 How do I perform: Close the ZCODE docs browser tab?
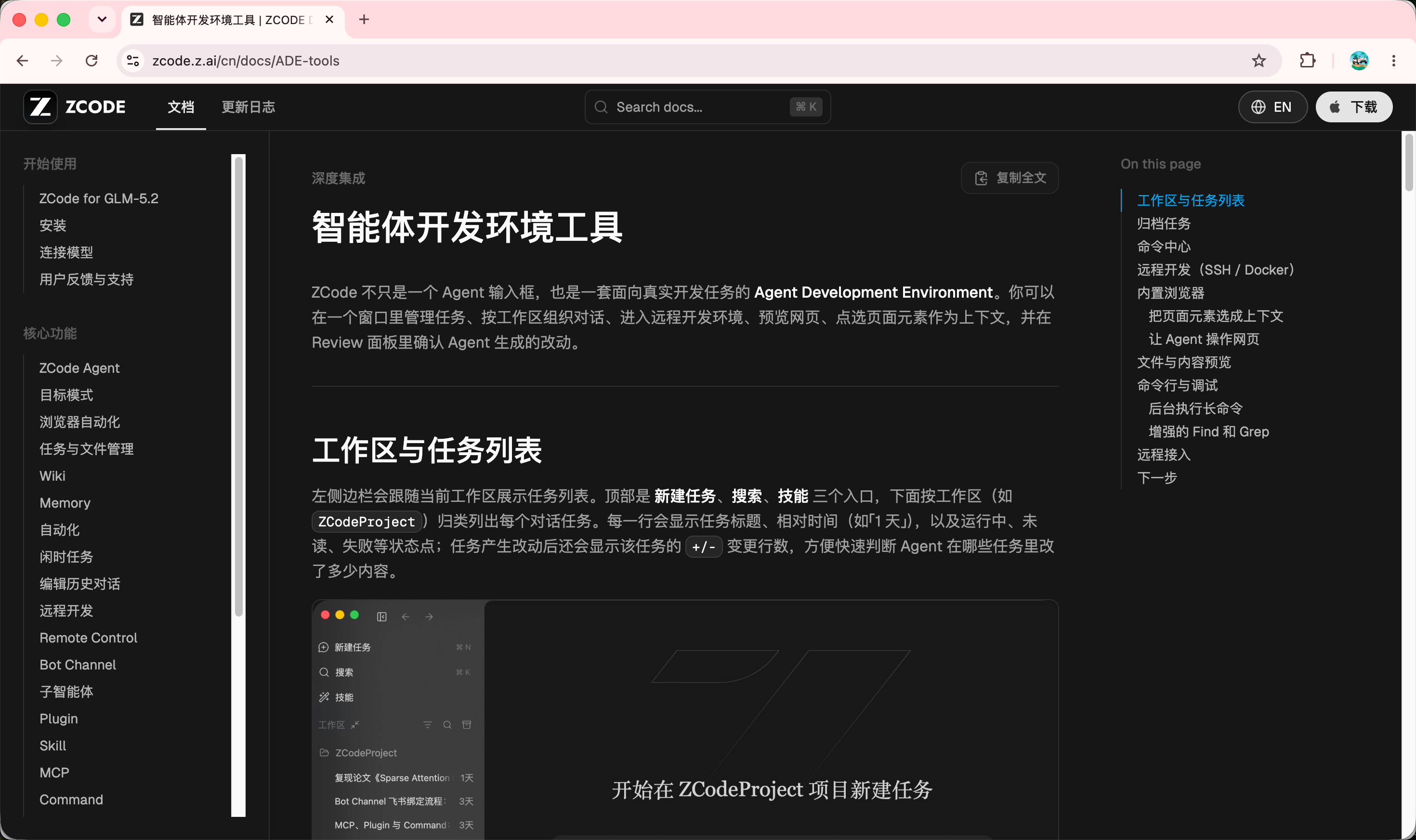329,20
